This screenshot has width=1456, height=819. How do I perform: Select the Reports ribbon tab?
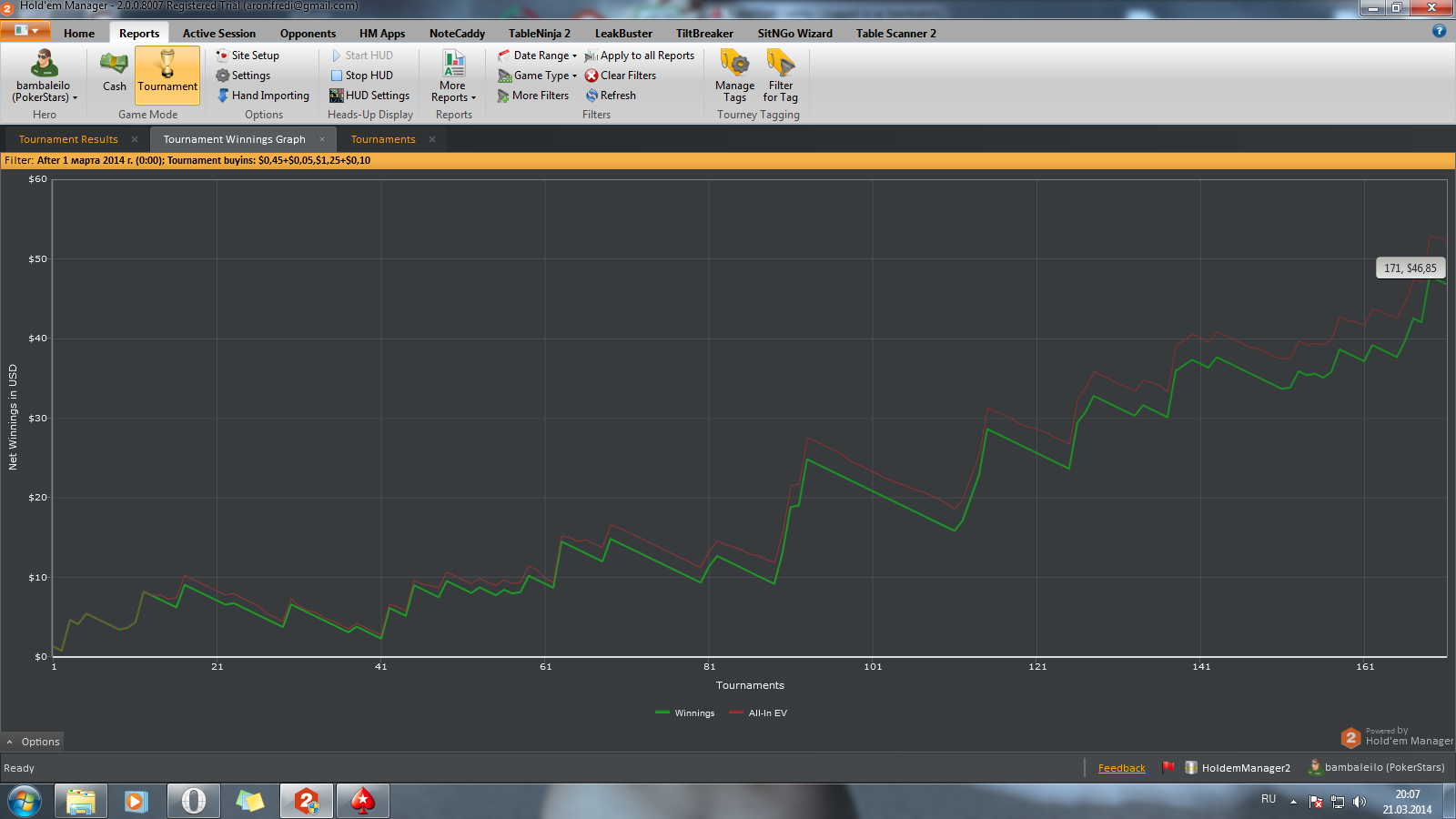point(139,34)
